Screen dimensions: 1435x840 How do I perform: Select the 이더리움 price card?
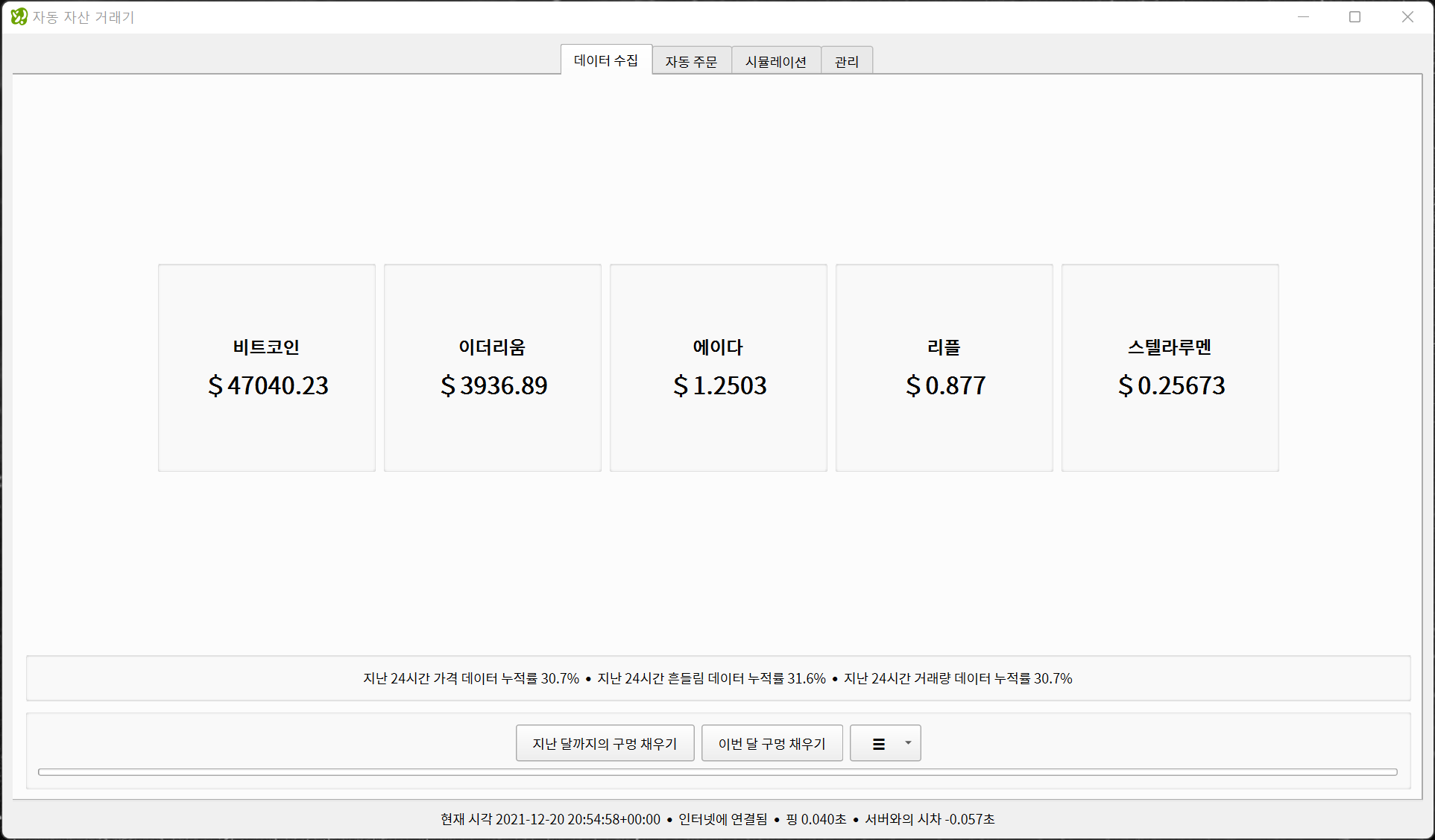pos(492,367)
